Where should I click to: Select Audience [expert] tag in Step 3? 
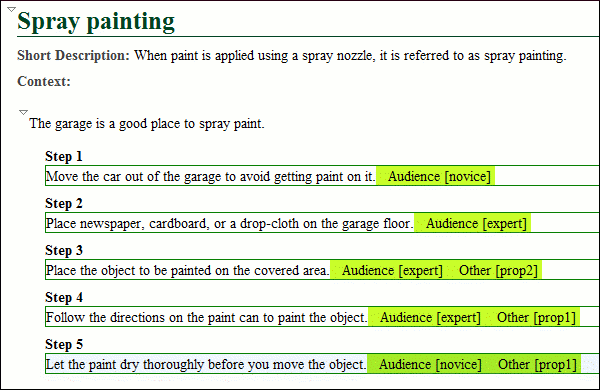[392, 271]
